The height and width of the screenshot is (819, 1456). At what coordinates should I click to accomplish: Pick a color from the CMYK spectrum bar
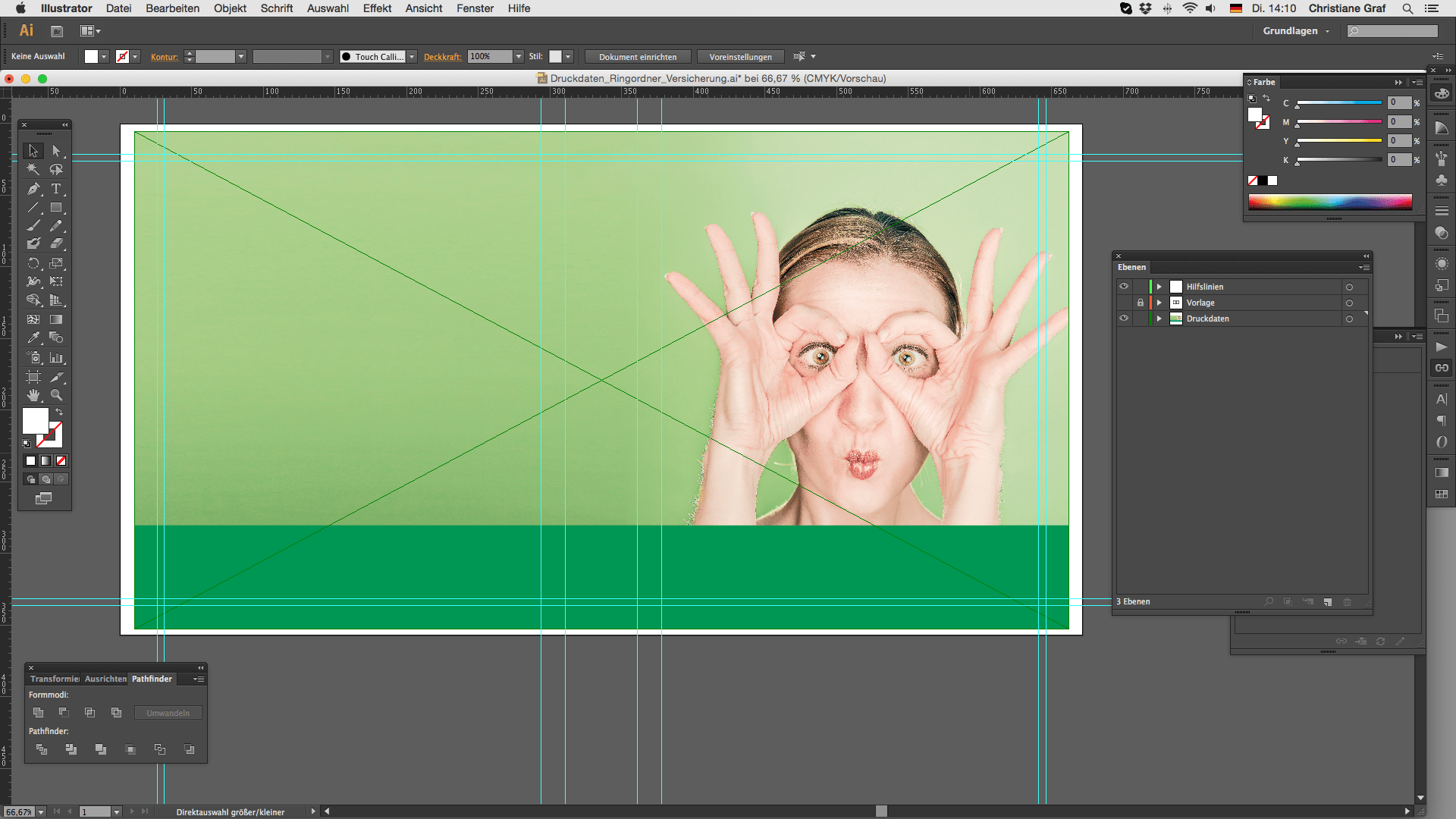point(1330,202)
